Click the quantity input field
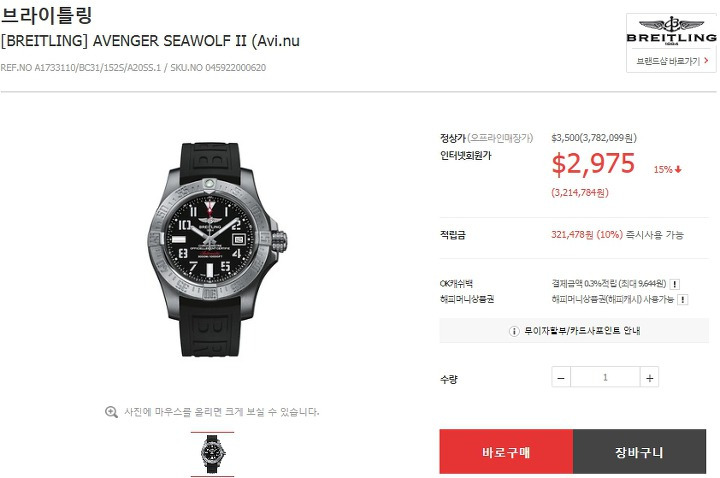 click(605, 377)
